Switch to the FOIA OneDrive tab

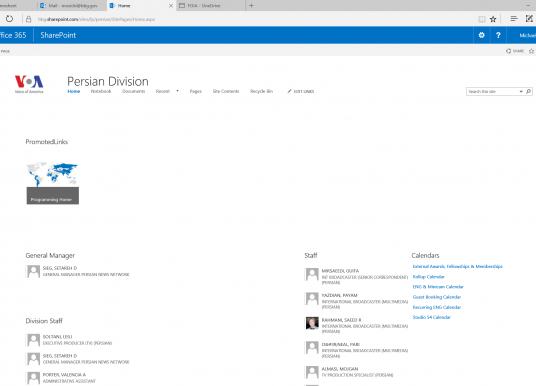tap(211, 5)
